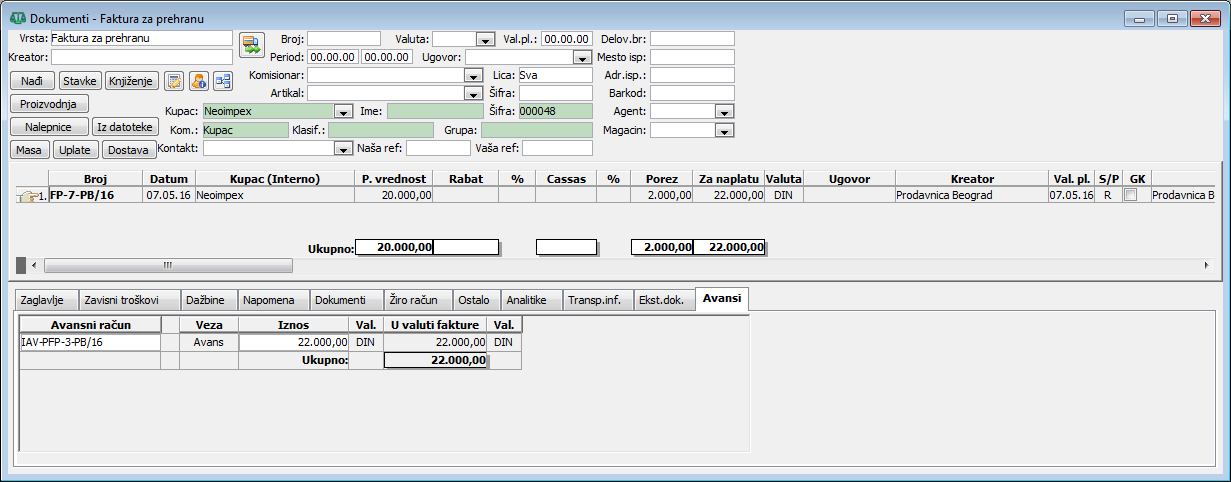
Task: Click the Nađi button
Action: (x=32, y=81)
